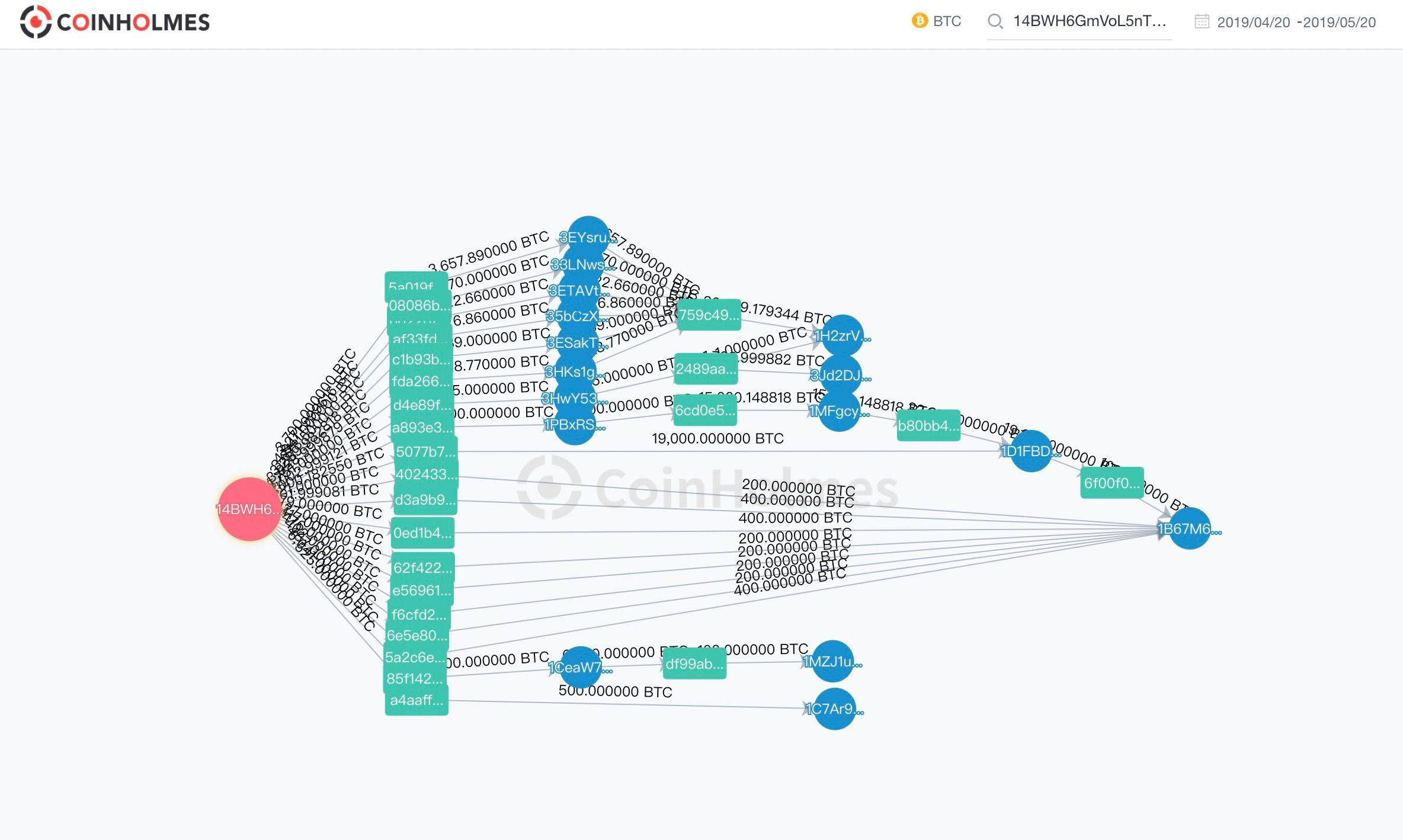
Task: Select transaction node 6f00f0
Action: 1111,483
